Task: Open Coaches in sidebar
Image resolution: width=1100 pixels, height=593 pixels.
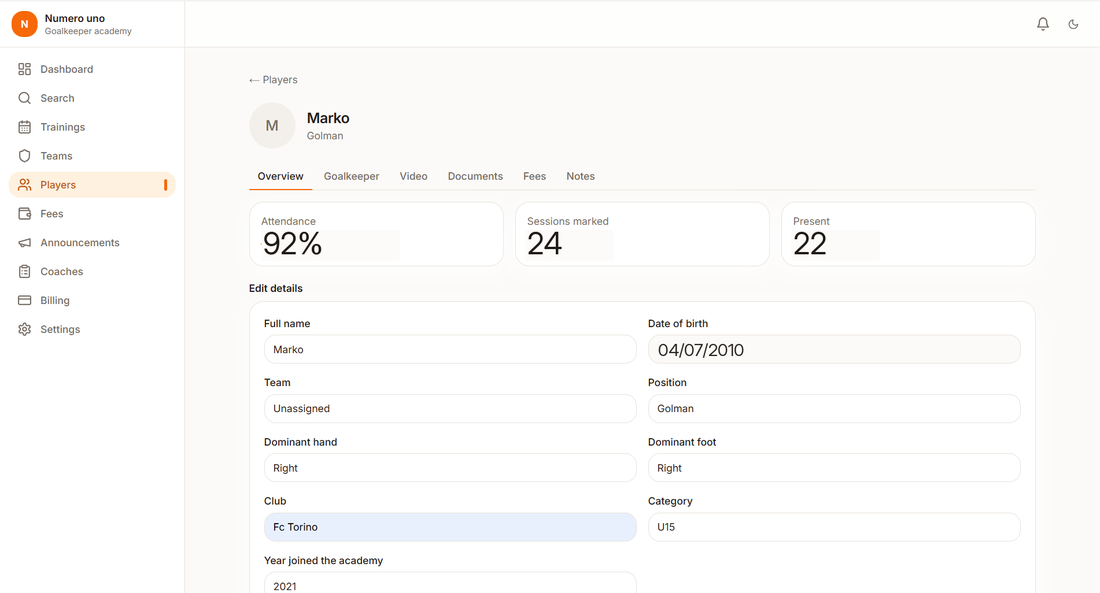Action: 92,272
